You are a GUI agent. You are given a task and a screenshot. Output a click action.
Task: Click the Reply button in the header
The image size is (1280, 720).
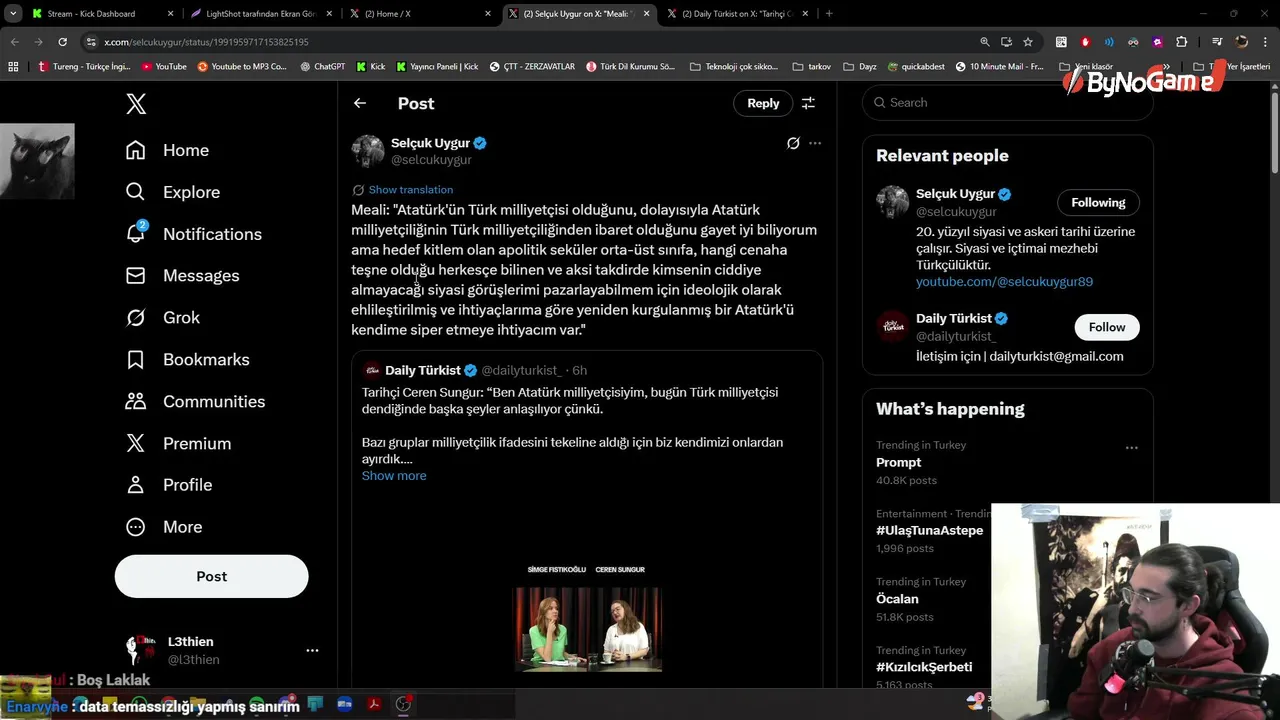pyautogui.click(x=763, y=103)
